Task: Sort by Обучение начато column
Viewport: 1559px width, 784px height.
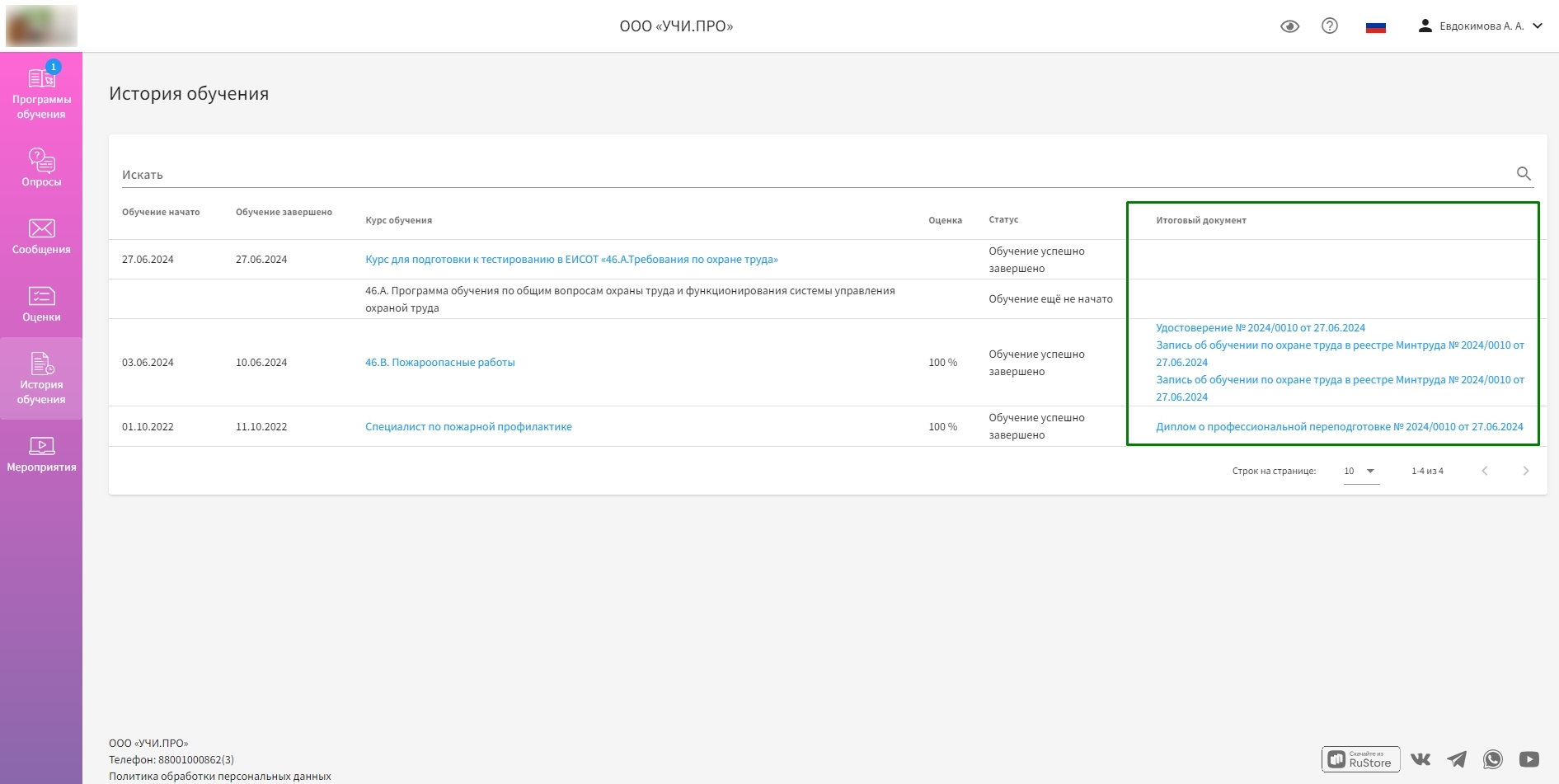Action: [x=161, y=212]
